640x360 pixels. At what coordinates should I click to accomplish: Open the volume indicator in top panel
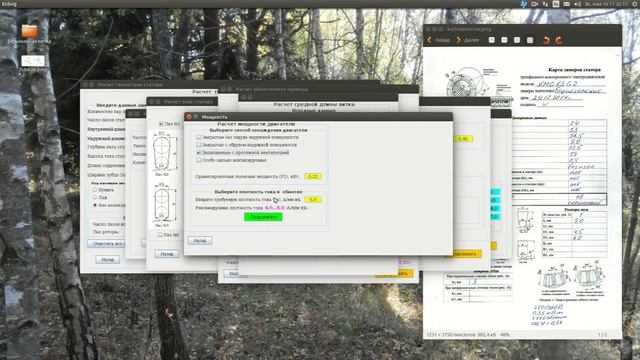click(577, 4)
